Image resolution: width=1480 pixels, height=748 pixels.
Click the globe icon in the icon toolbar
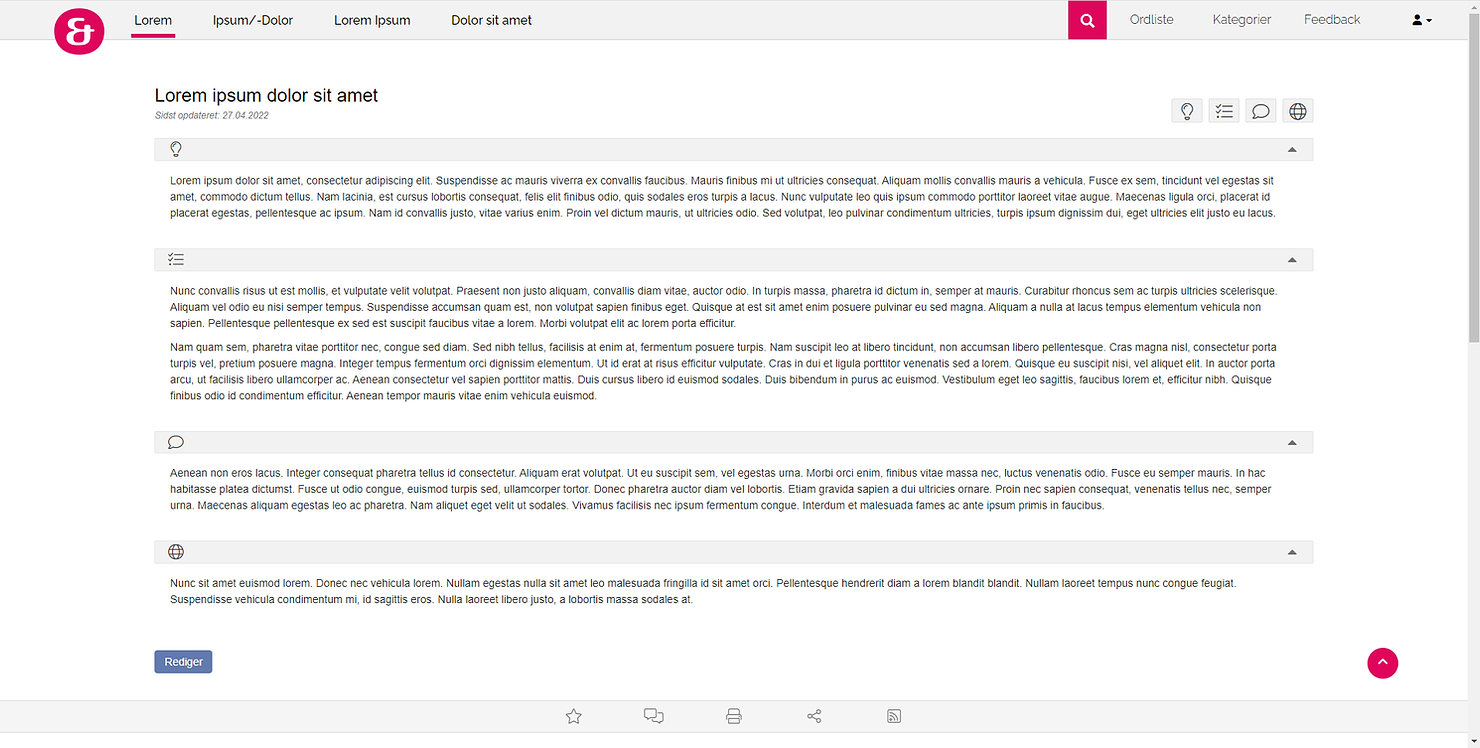[x=1297, y=110]
